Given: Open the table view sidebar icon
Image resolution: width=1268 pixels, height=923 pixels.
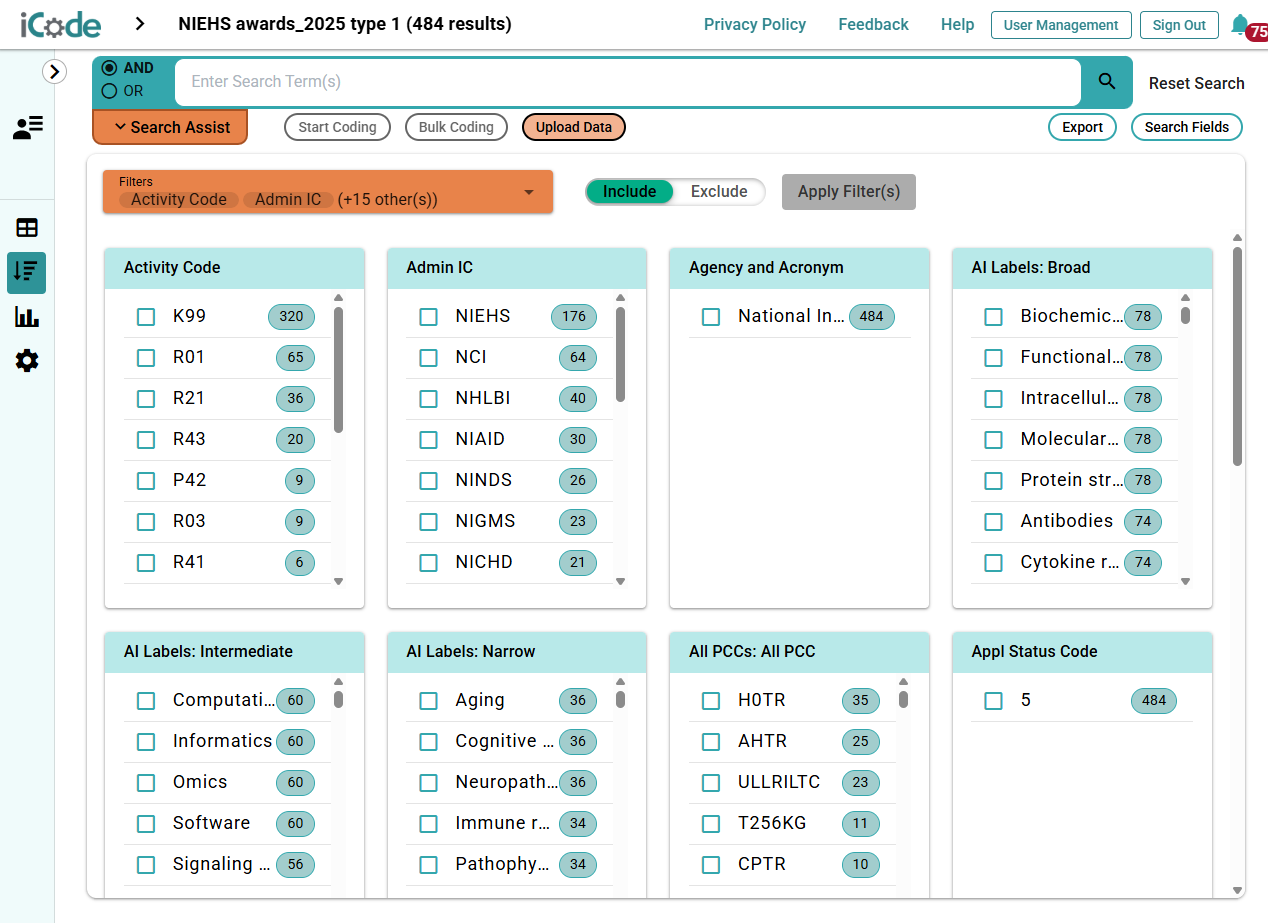Looking at the screenshot, I should 27,228.
